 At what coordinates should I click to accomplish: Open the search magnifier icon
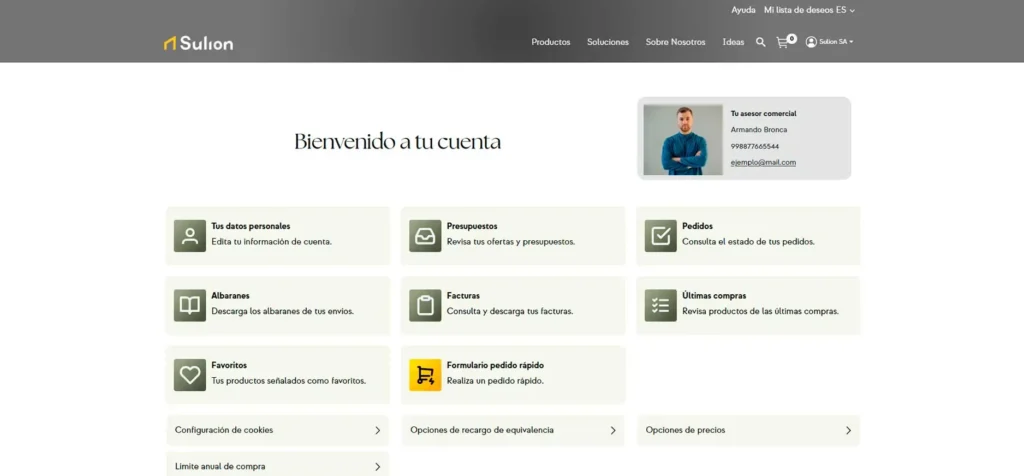760,42
